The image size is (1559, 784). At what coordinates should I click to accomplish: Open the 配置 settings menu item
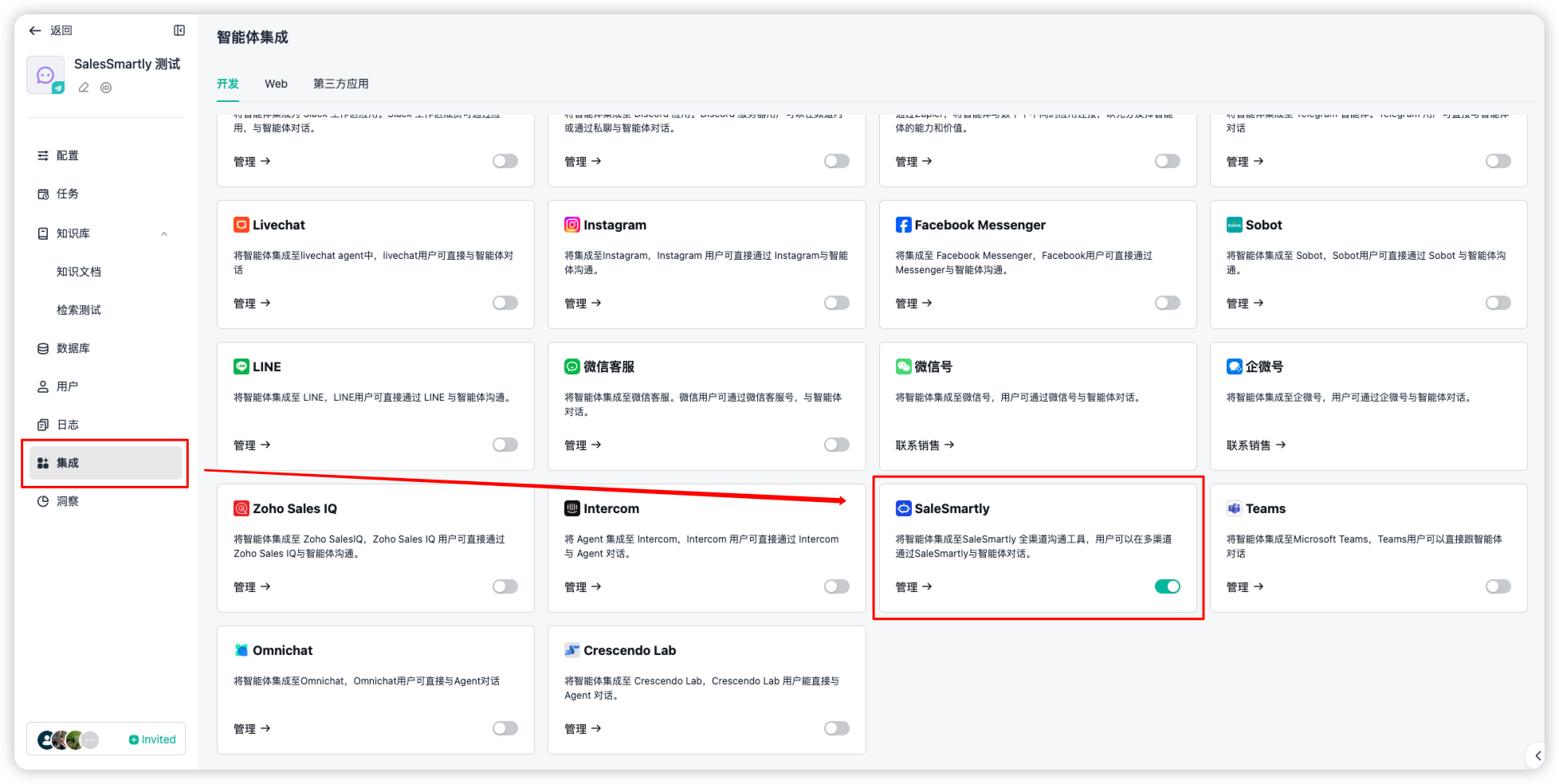[x=106, y=155]
